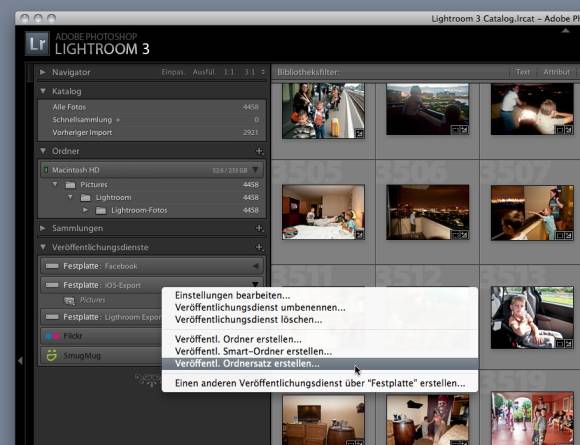Select the SmugMug publish service
Image resolution: width=580 pixels, height=445 pixels.
click(x=101, y=355)
